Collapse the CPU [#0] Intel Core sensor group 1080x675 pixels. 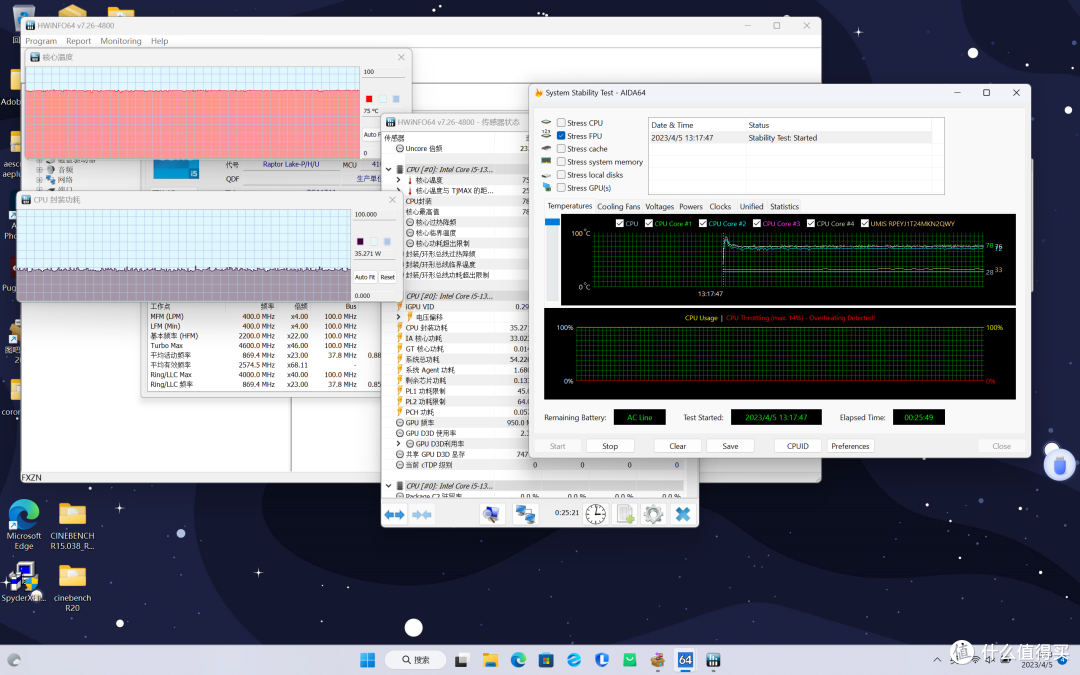tap(390, 170)
